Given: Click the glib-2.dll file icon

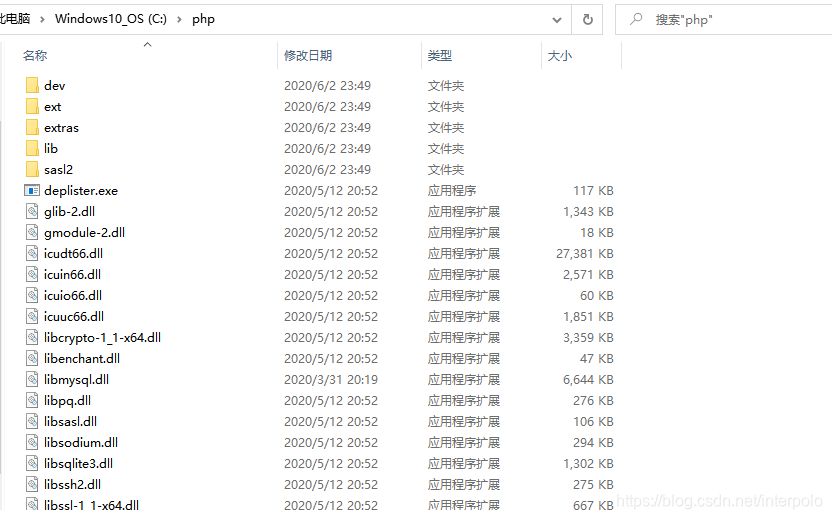Looking at the screenshot, I should click(32, 212).
